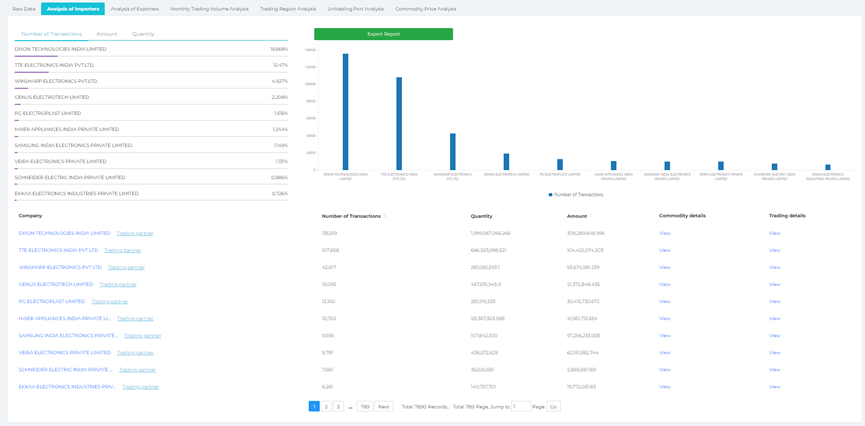Viewport: 865px width, 426px height.
Task: Click the Jump to page input
Action: 520,407
